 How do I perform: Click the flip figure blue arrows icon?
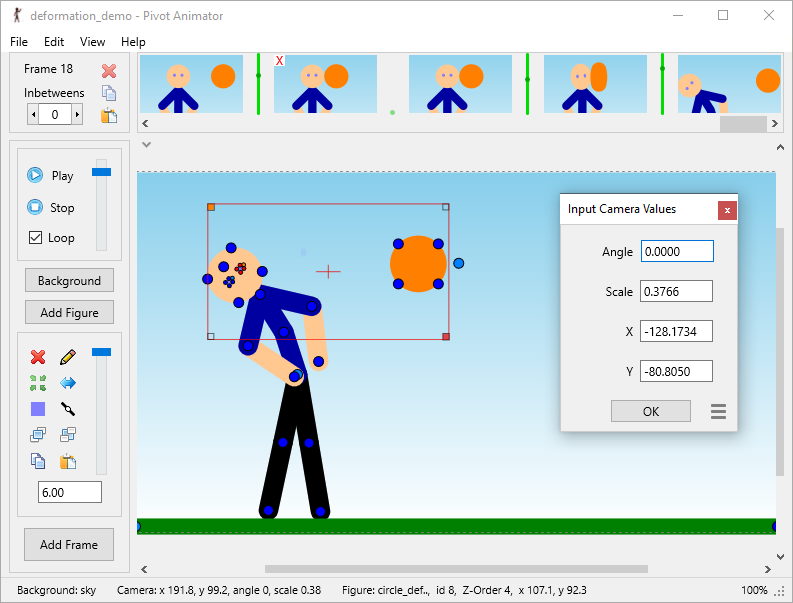tap(68, 383)
